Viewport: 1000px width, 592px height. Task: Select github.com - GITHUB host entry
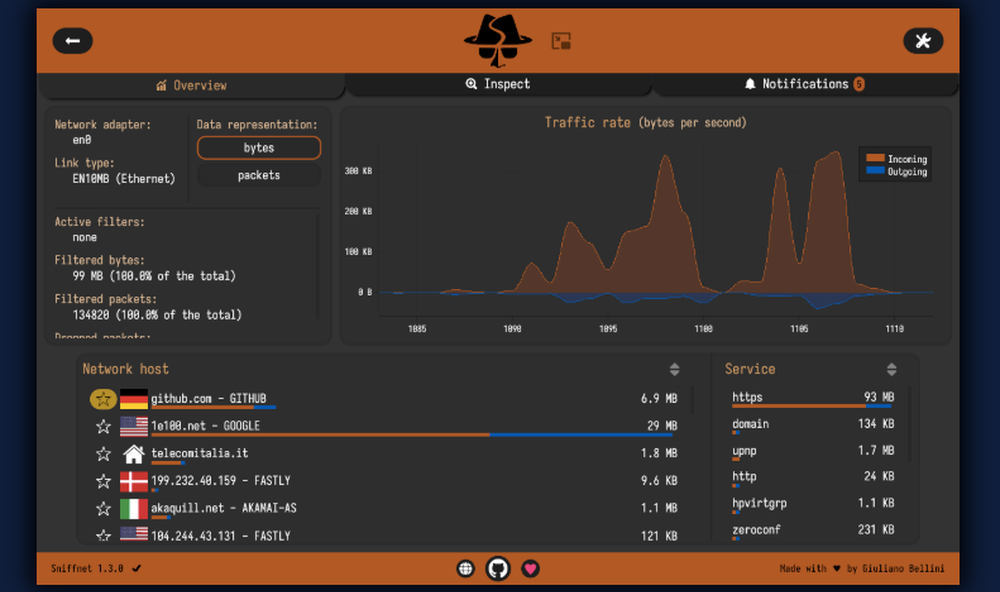[383, 399]
